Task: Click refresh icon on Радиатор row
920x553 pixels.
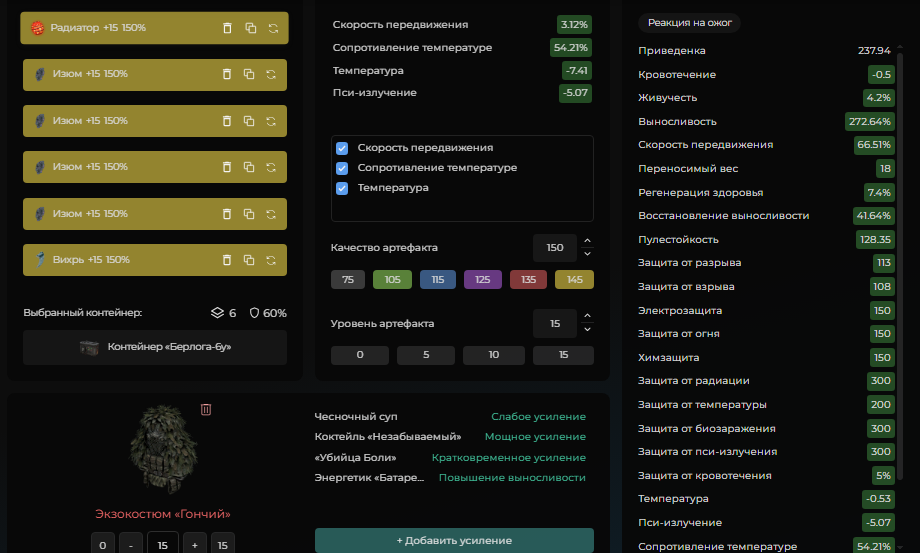Action: point(273,28)
